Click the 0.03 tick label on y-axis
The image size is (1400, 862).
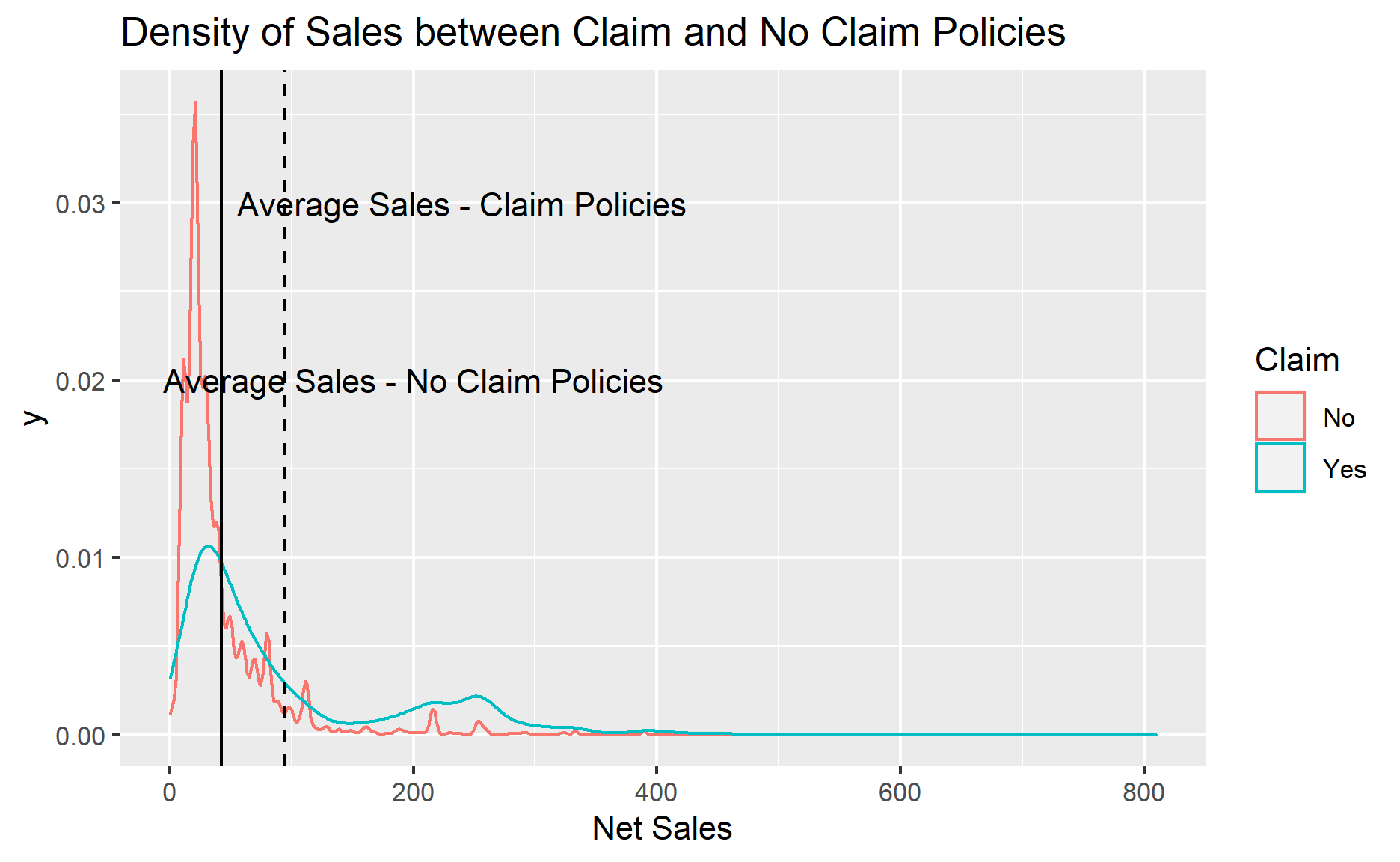(80, 204)
